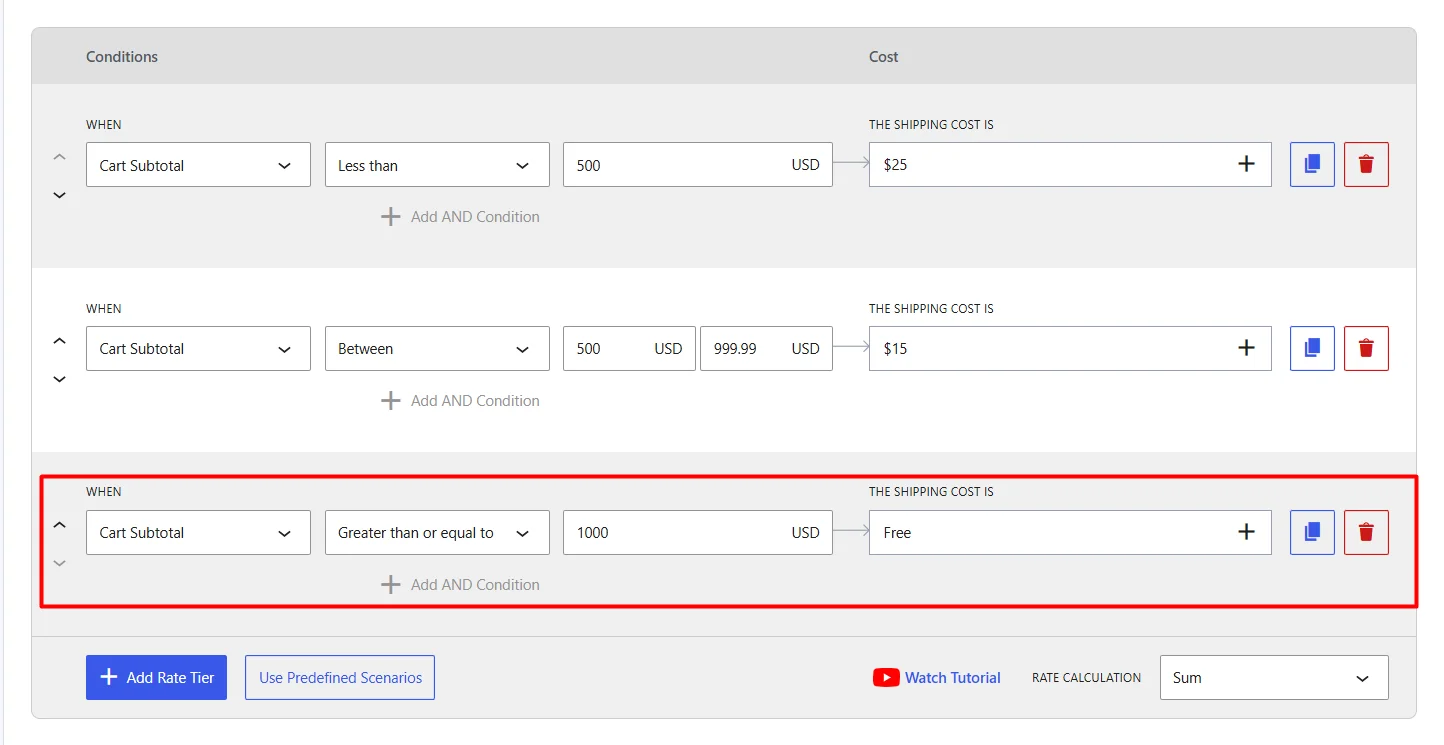
Task: Add AND Condition to the $15 tier
Action: [x=460, y=401]
